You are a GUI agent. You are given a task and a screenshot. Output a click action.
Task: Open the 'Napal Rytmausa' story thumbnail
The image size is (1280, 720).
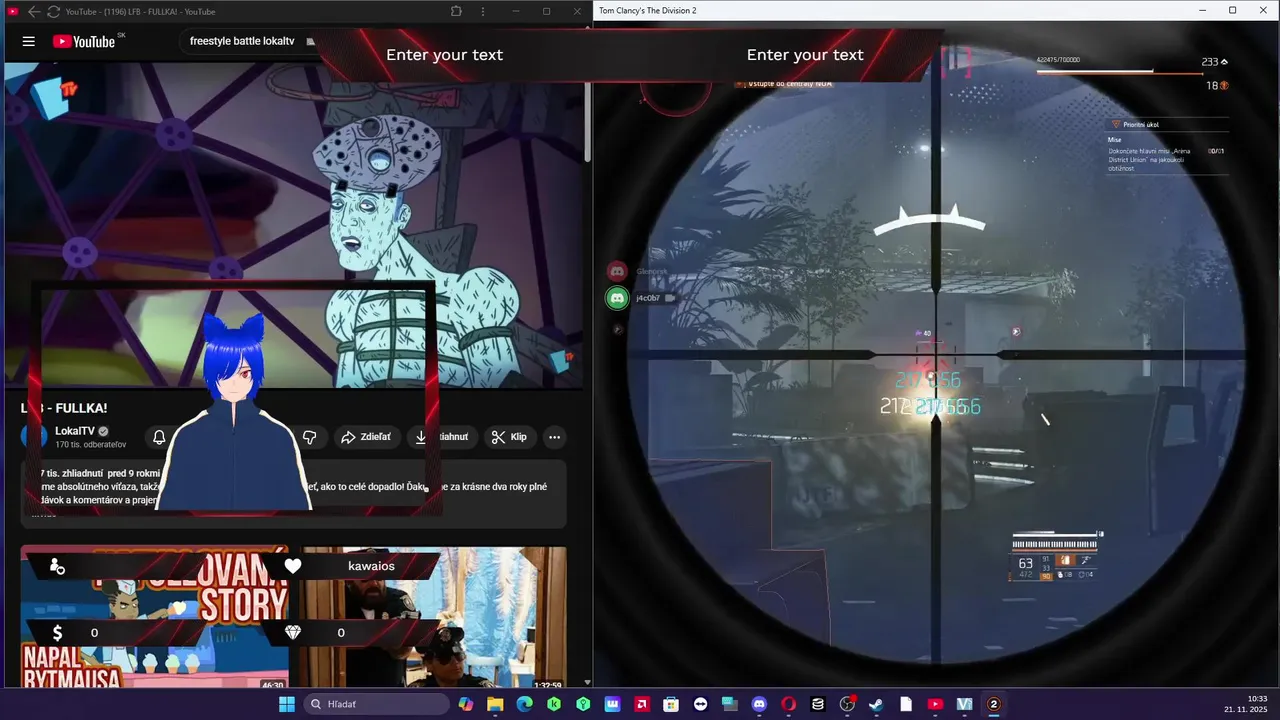(155, 617)
